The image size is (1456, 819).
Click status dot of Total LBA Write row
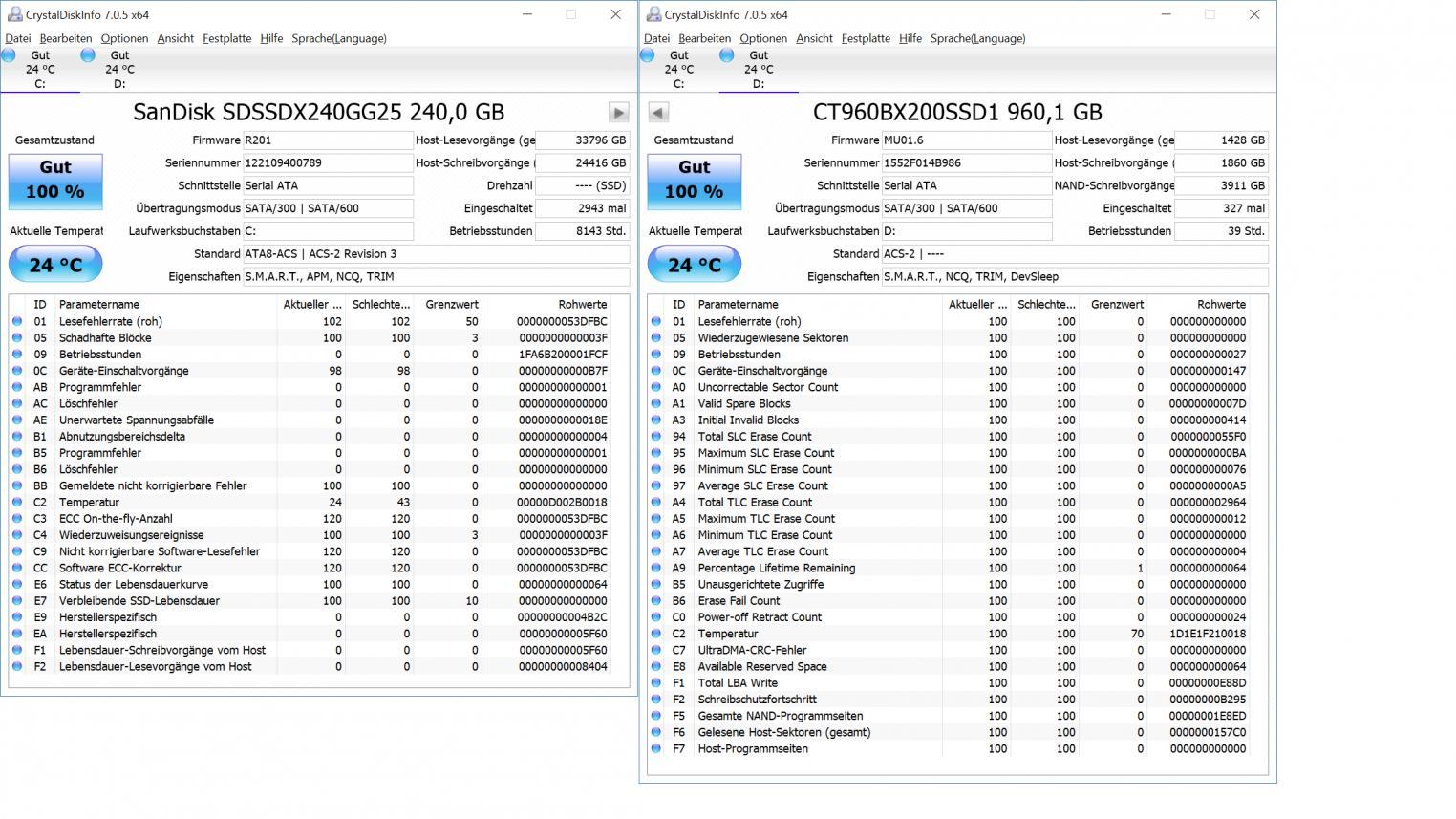coord(656,683)
